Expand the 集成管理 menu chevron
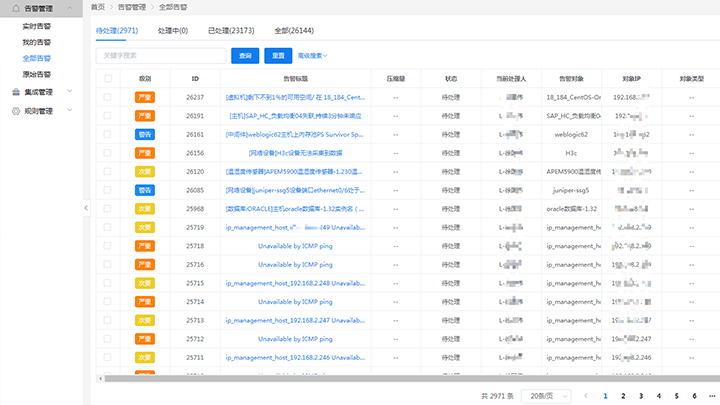This screenshot has width=720, height=405. (69, 92)
